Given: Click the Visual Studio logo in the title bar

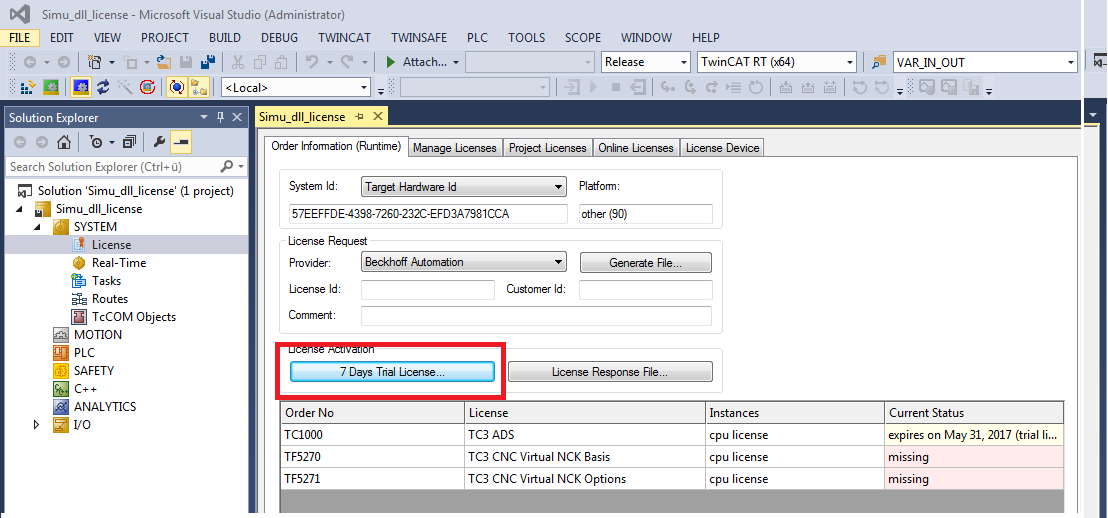Looking at the screenshot, I should tap(20, 14).
